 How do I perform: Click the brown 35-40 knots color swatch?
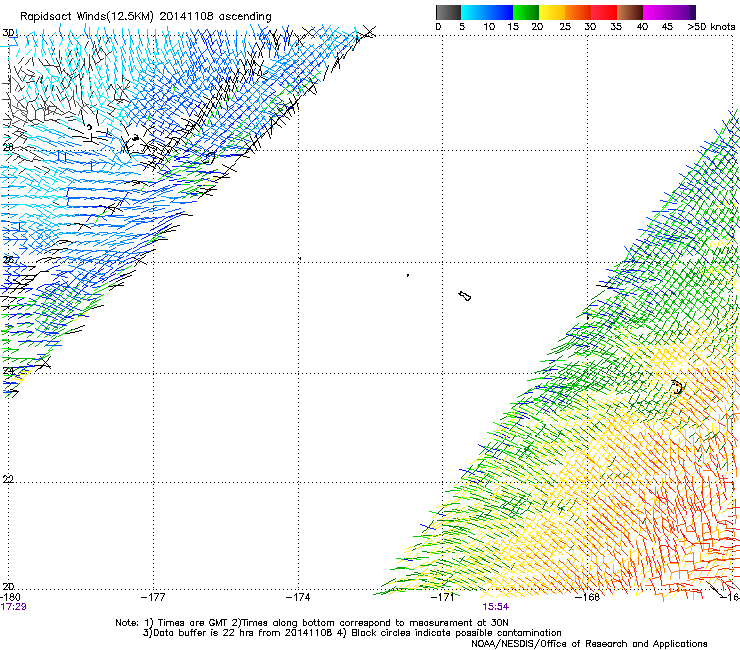coord(630,12)
